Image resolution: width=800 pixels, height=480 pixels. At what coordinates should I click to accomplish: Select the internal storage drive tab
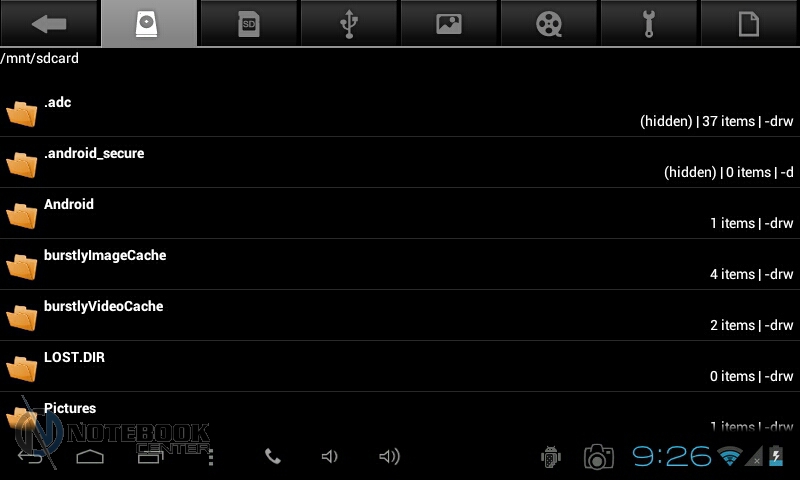[149, 23]
